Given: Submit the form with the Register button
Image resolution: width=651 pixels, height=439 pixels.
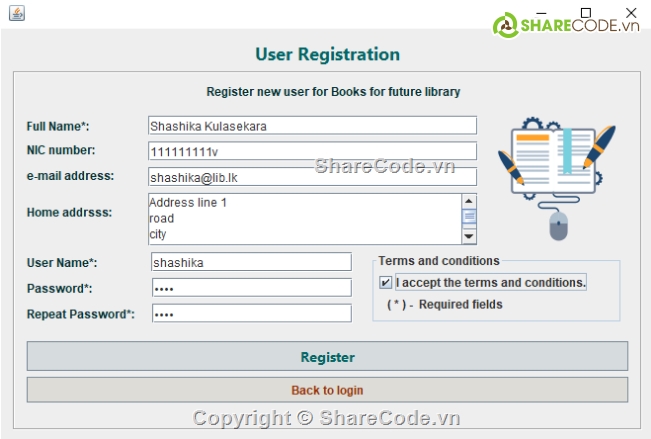Looking at the screenshot, I should [327, 357].
